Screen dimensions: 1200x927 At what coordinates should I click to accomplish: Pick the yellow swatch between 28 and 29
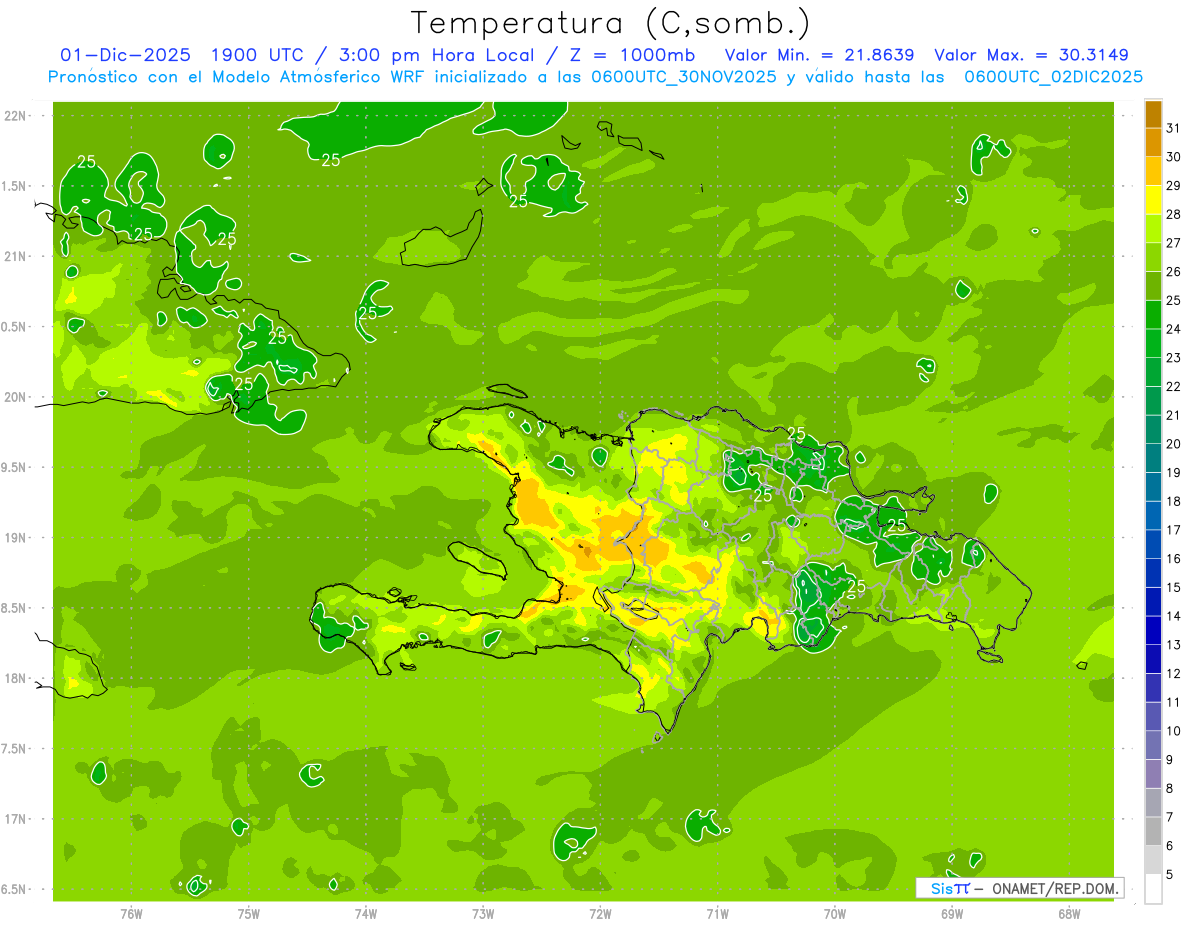pos(1153,200)
